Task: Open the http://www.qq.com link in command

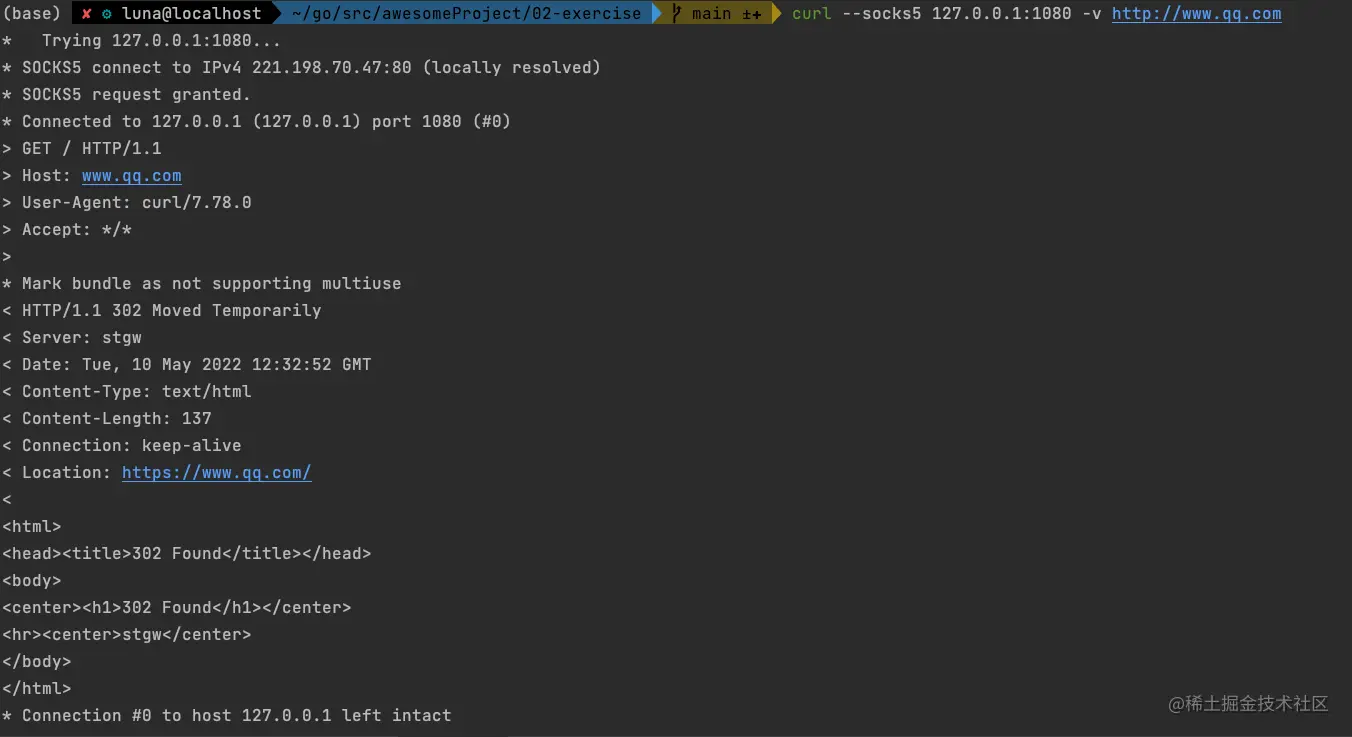Action: pyautogui.click(x=1196, y=14)
